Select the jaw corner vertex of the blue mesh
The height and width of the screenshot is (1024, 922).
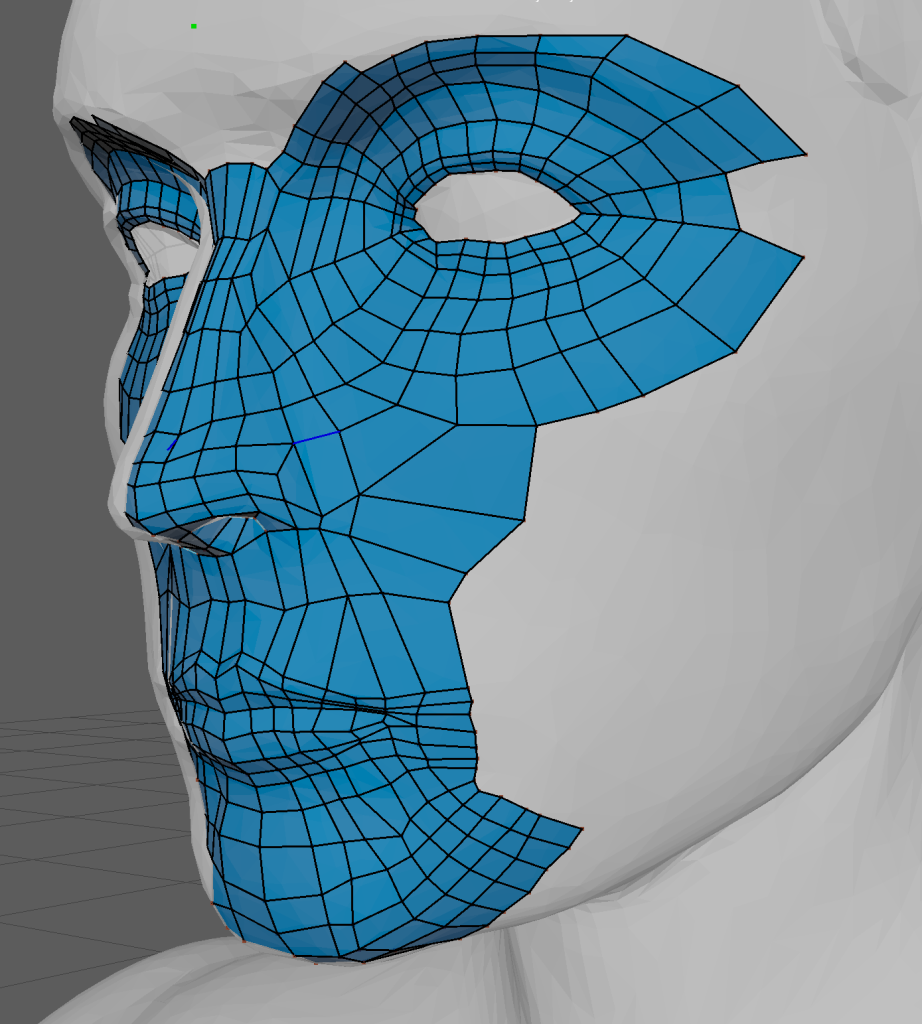tap(581, 828)
